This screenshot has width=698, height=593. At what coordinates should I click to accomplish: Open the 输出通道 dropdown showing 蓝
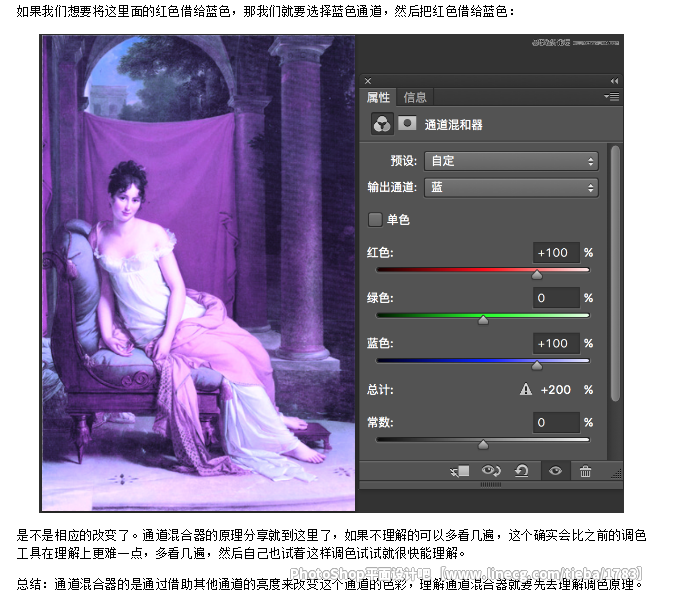point(511,187)
